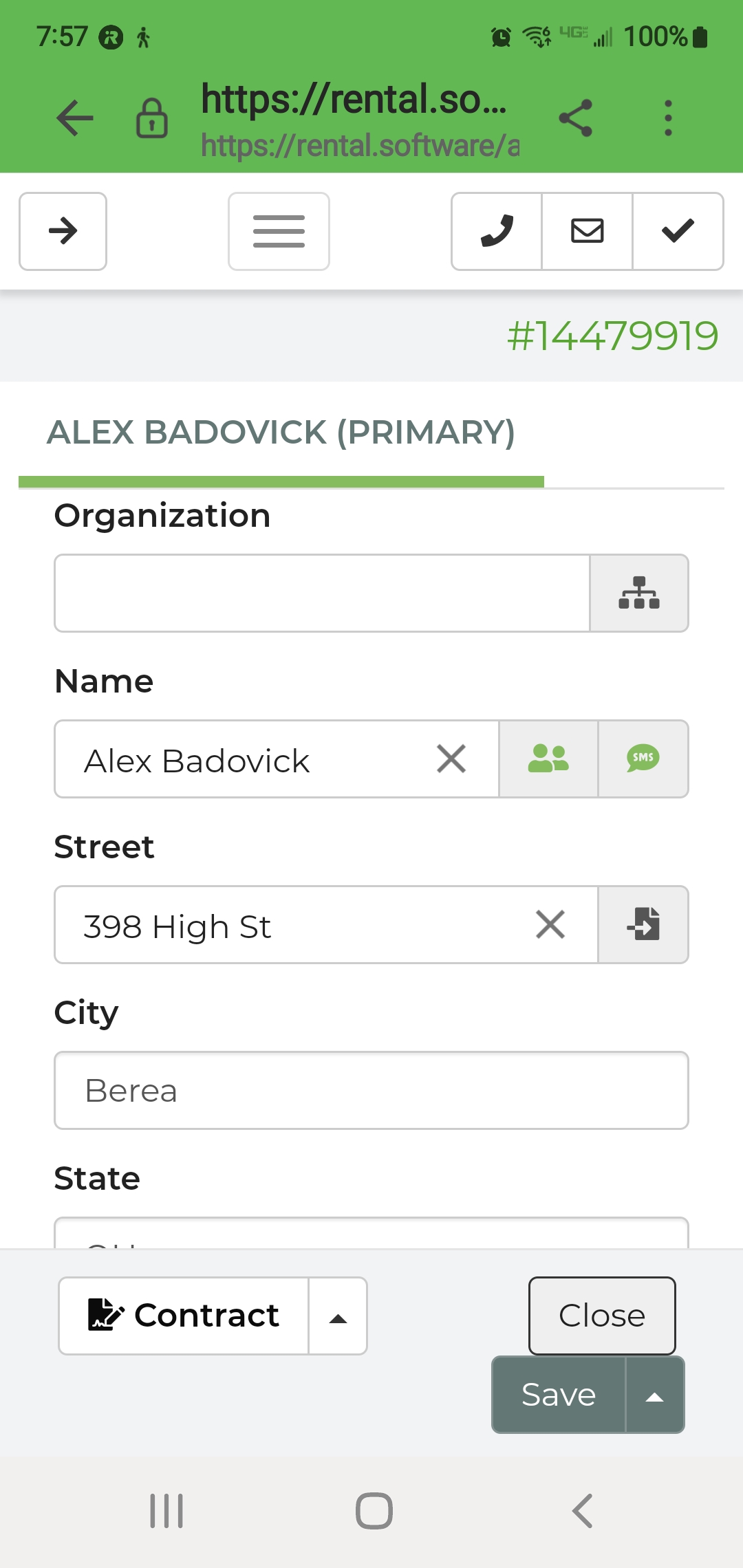Click into the City input field
This screenshot has width=743, height=1568.
[x=371, y=1090]
